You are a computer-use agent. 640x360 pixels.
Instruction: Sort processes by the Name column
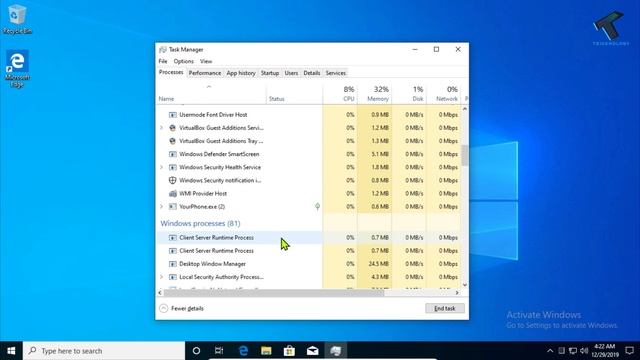[x=211, y=94]
